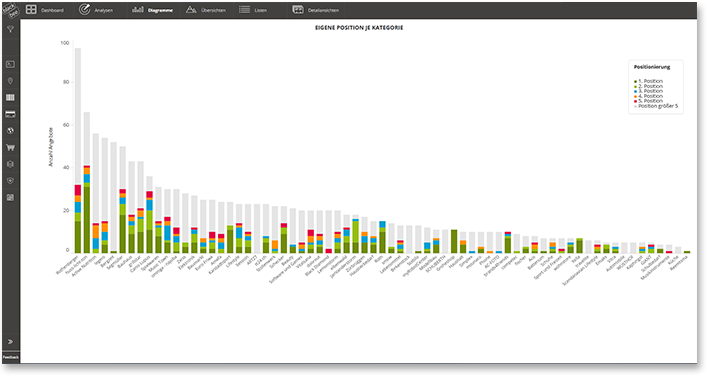This screenshot has width=707, height=376.
Task: Click the gray bar above Active Nutrition
Action: [x=96, y=178]
